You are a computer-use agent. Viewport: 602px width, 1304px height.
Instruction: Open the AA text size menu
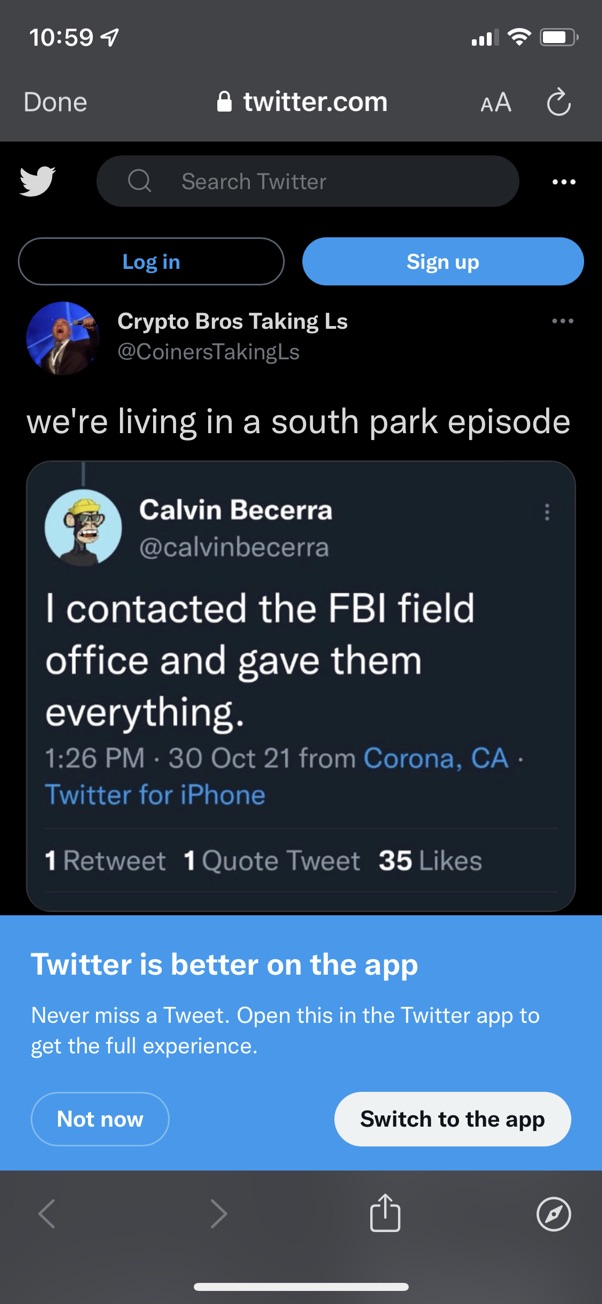(495, 102)
